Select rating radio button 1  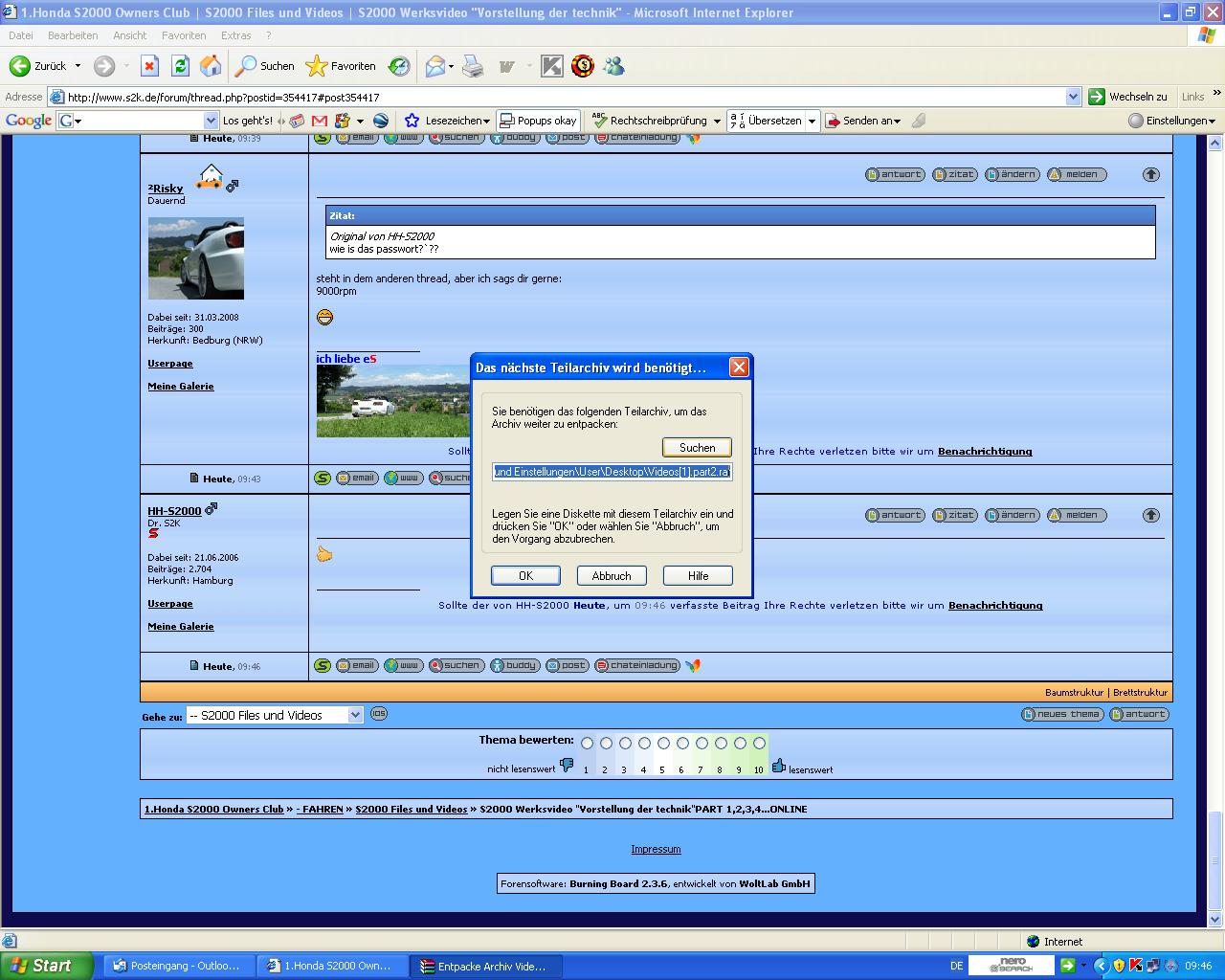tap(587, 744)
